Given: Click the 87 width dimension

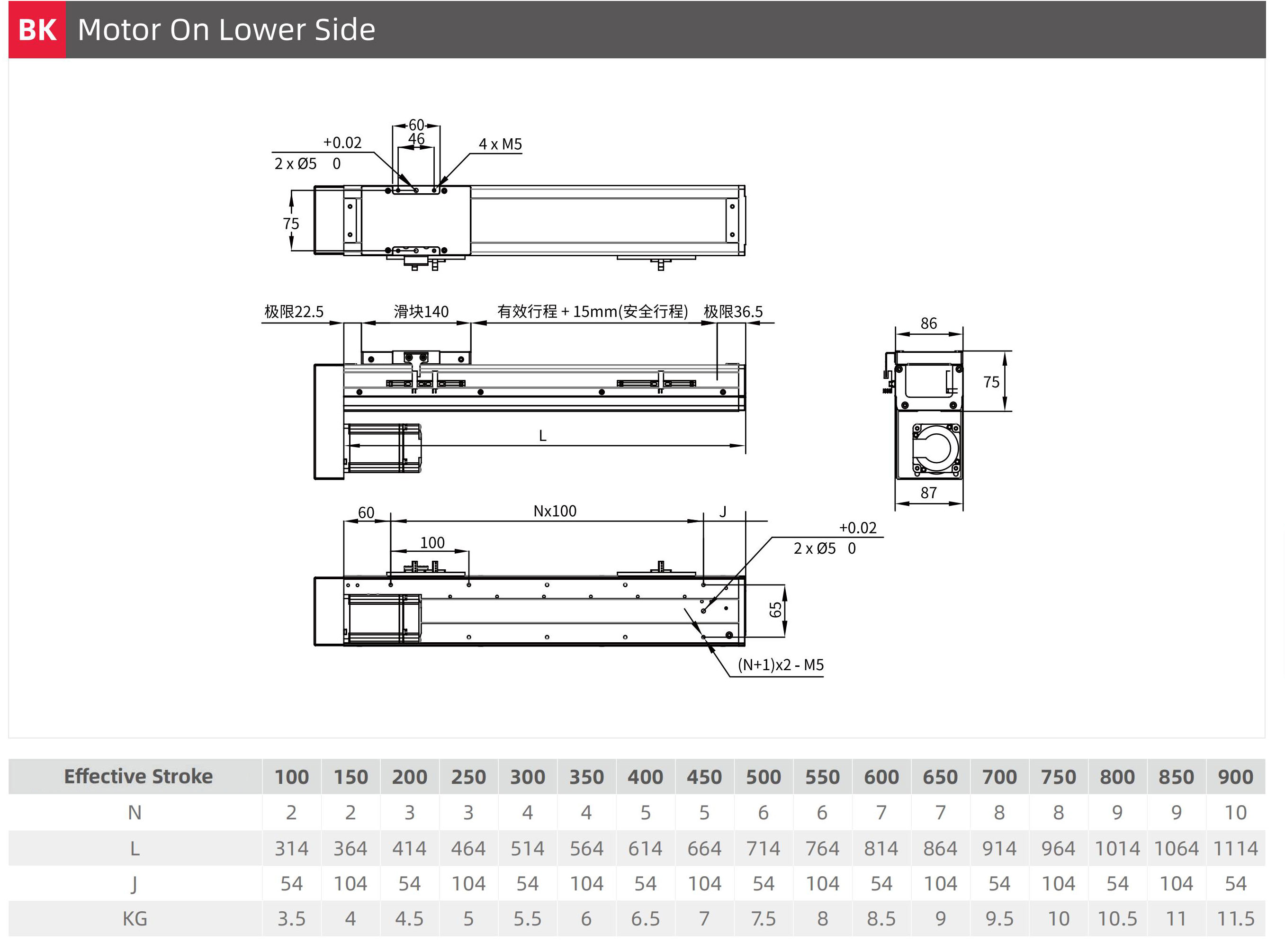Looking at the screenshot, I should coord(928,493).
